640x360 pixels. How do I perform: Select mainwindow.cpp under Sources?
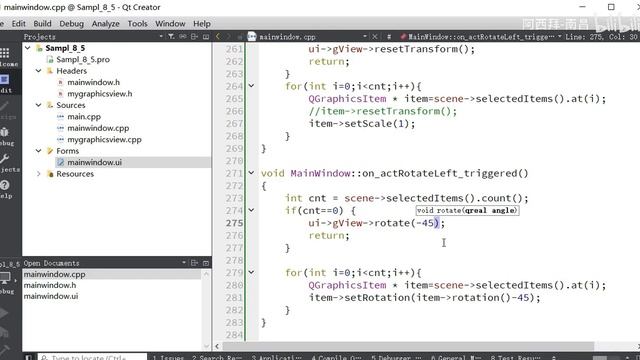(98, 128)
